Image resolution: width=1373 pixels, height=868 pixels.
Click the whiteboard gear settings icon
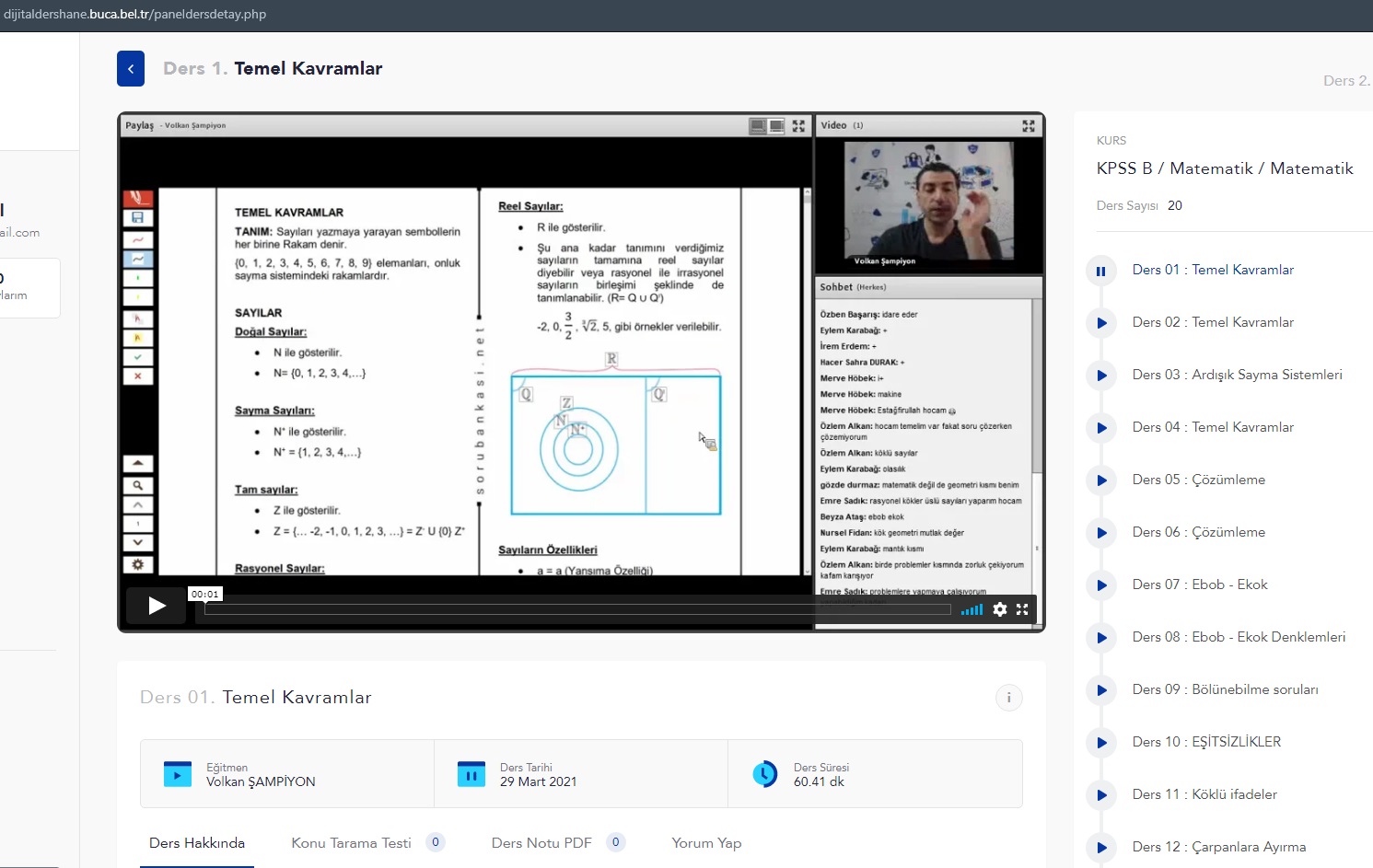[x=138, y=564]
